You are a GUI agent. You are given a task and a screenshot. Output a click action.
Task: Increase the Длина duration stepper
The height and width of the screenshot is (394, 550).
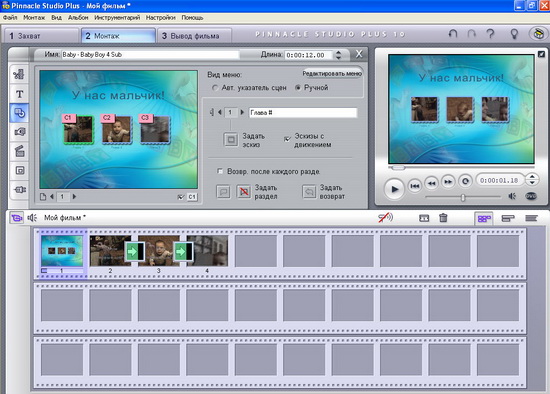pyautogui.click(x=338, y=52)
